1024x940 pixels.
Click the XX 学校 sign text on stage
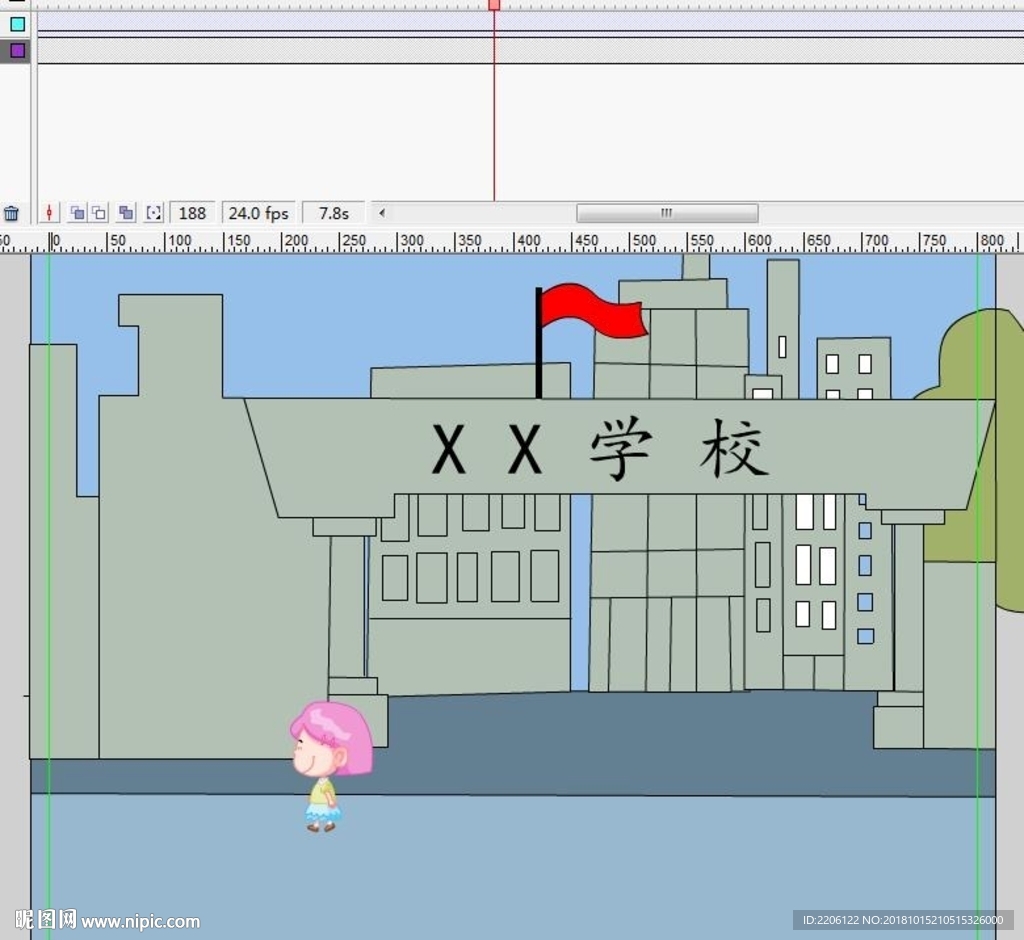pos(600,449)
